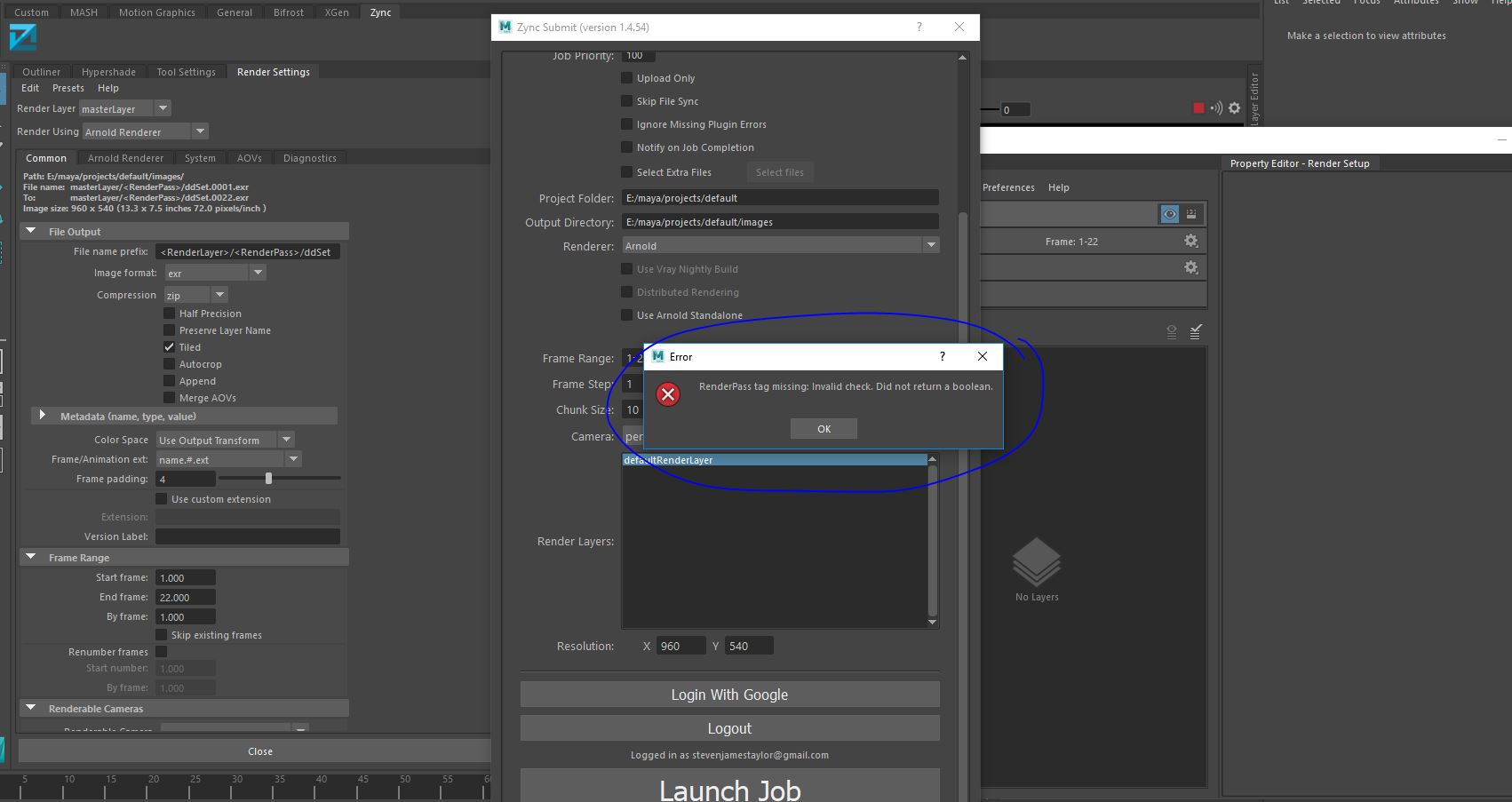
Task: Collapse the File Output section
Action: 31,231
